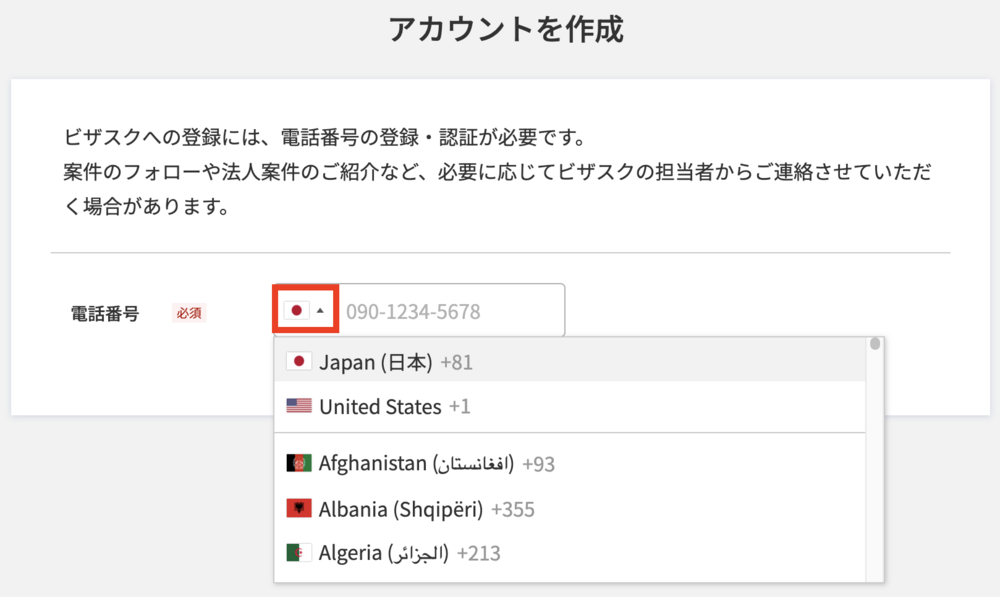Click the アカウントを作成 page heading
The image size is (1000, 597).
point(506,29)
